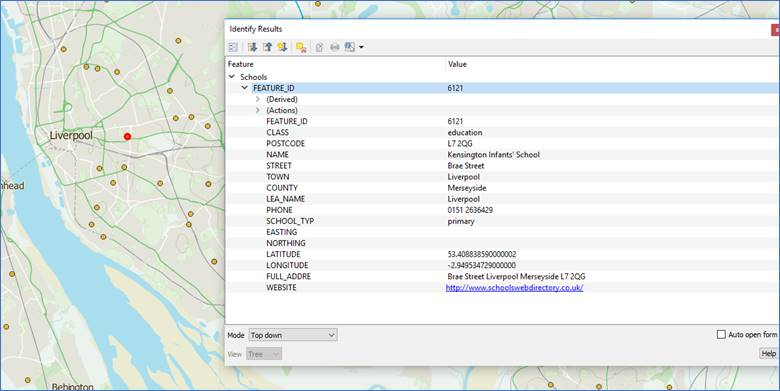Select the NORTHING attribute row
This screenshot has width=780, height=391.
pyautogui.click(x=502, y=243)
